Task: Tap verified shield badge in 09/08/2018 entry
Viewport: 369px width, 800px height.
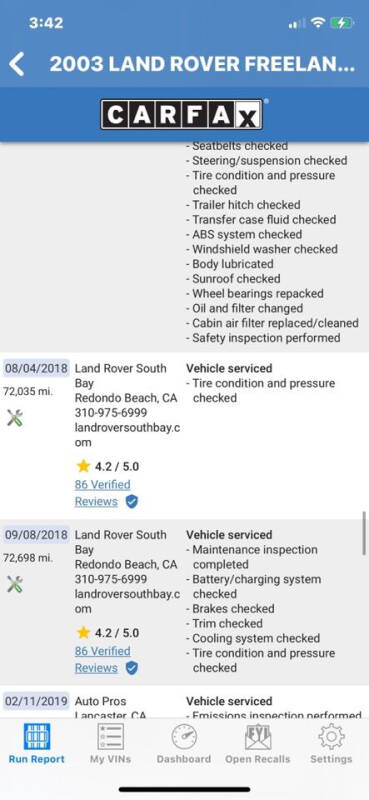Action: (132, 668)
